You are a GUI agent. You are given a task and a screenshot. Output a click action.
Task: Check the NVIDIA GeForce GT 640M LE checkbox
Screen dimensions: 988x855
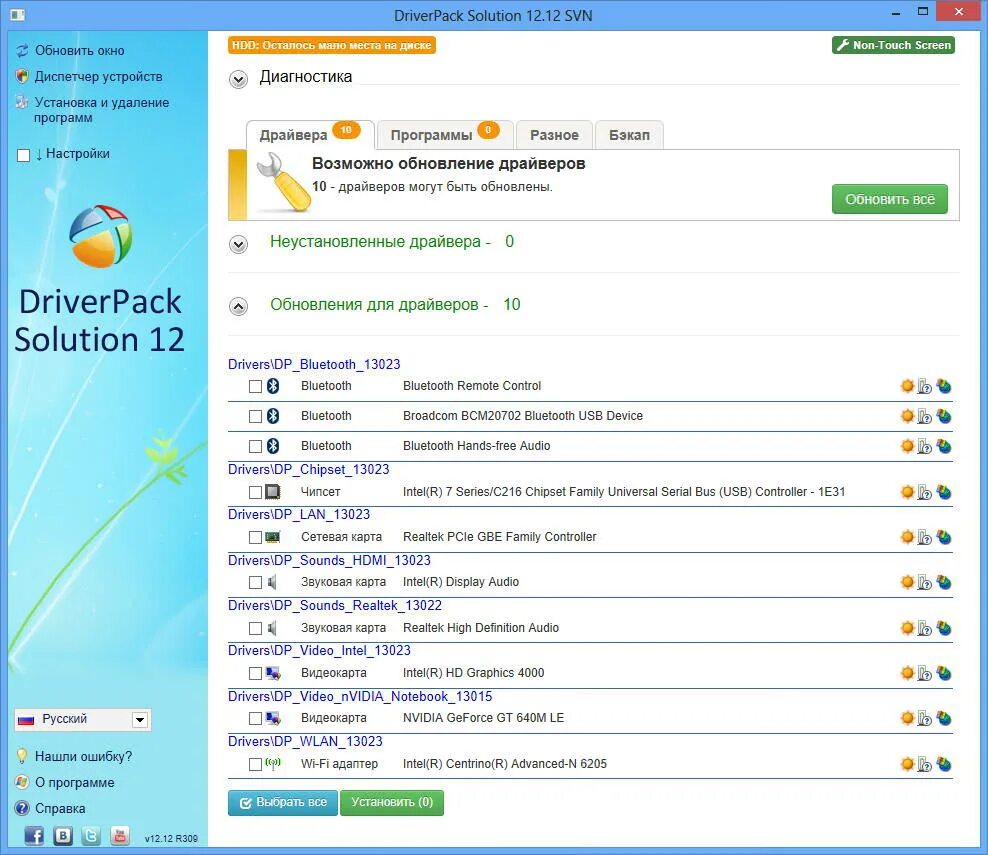(255, 718)
